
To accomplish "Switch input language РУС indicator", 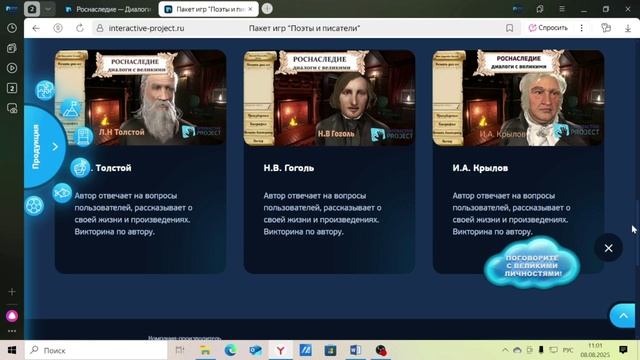I will coord(568,350).
